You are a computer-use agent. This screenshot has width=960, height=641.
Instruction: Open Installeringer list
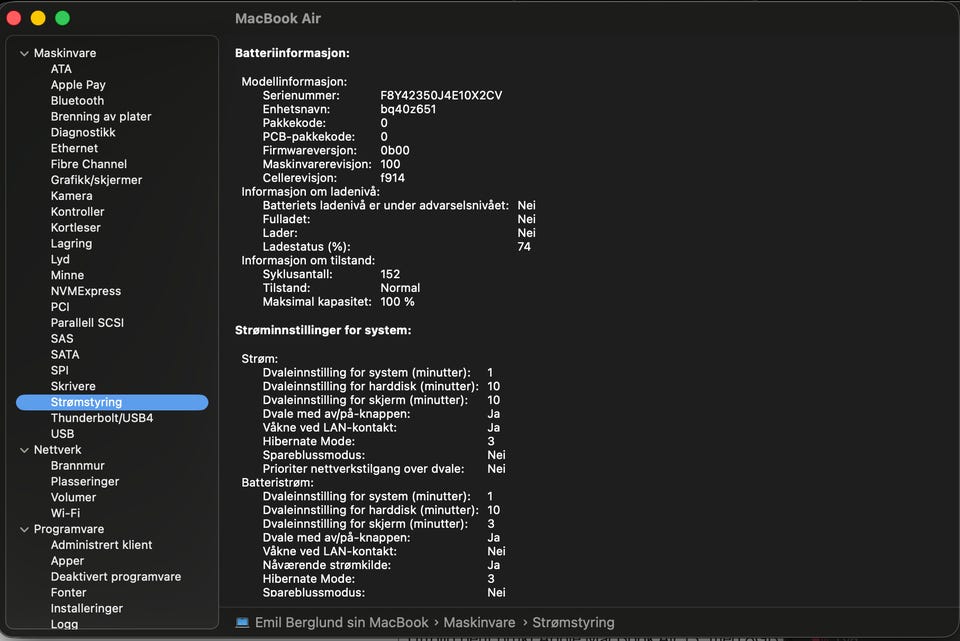point(86,609)
